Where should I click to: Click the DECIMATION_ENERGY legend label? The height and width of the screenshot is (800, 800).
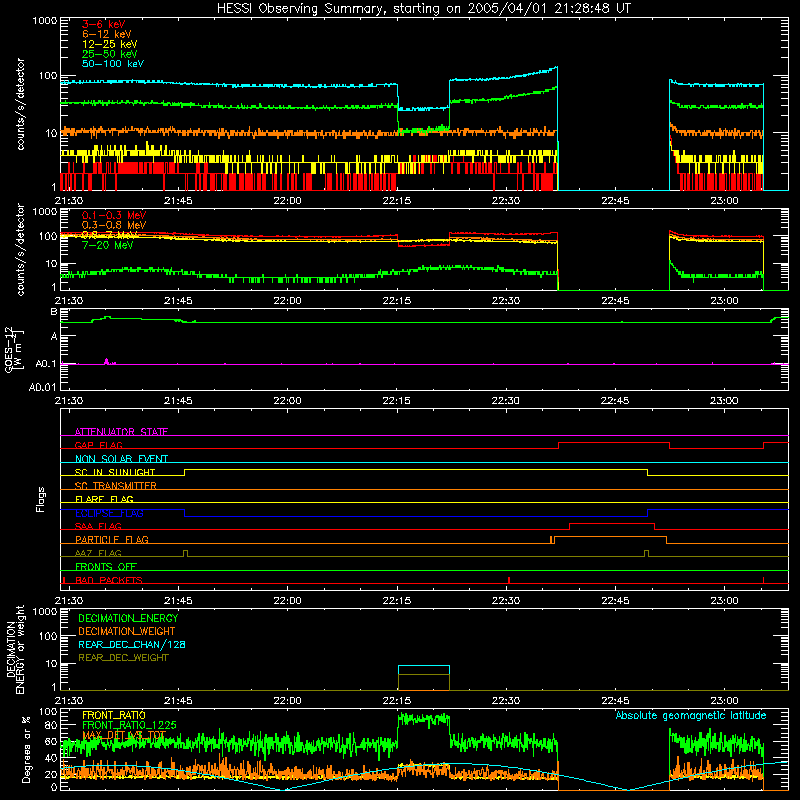(x=128, y=618)
